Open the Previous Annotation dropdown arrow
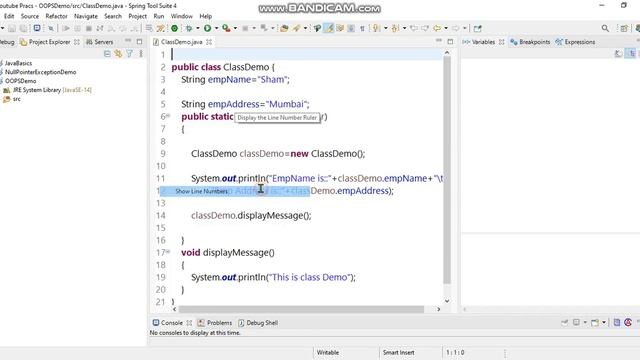The image size is (640, 360). tap(404, 28)
